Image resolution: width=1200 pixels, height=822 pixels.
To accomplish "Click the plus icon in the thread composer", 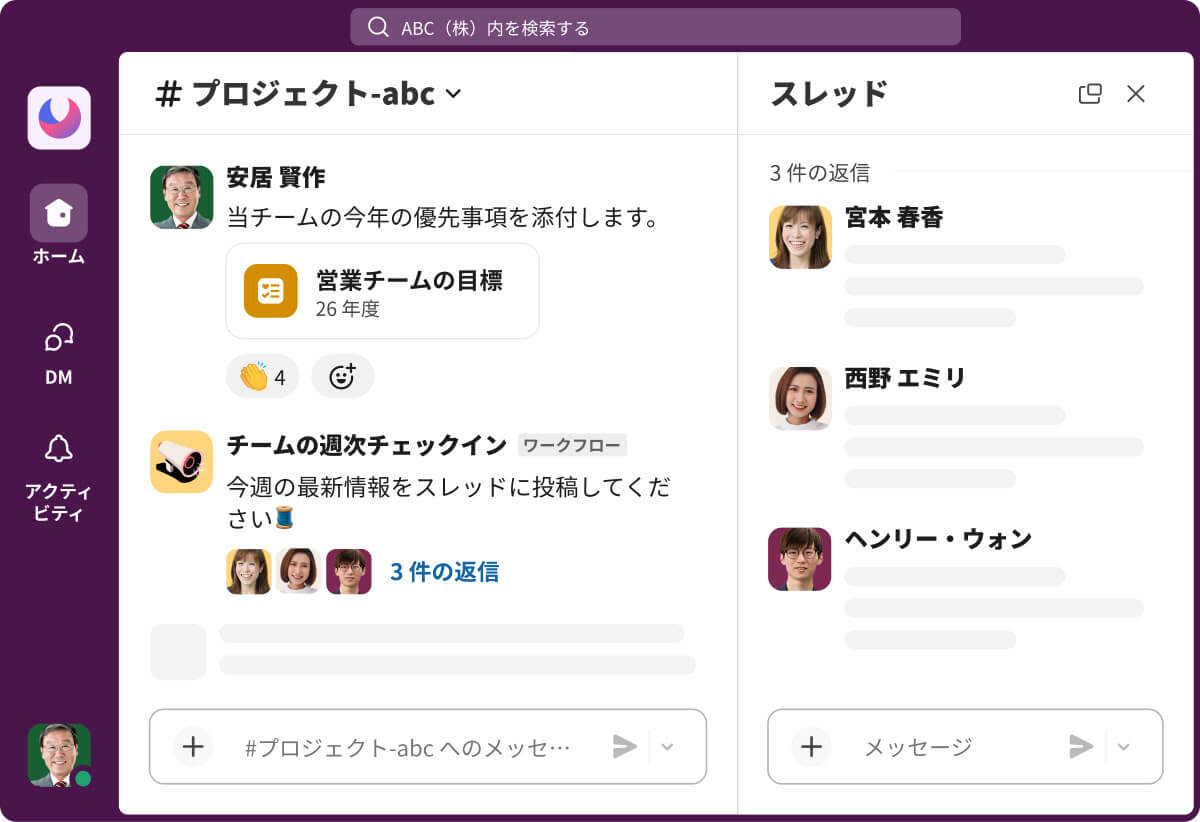I will [811, 747].
